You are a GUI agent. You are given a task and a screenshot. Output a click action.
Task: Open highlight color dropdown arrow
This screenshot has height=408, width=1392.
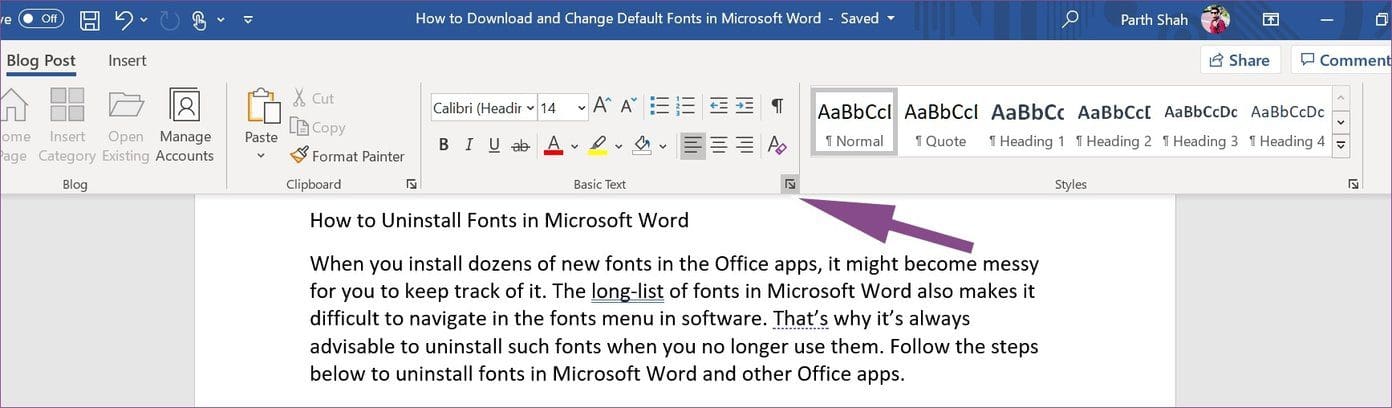coord(618,147)
